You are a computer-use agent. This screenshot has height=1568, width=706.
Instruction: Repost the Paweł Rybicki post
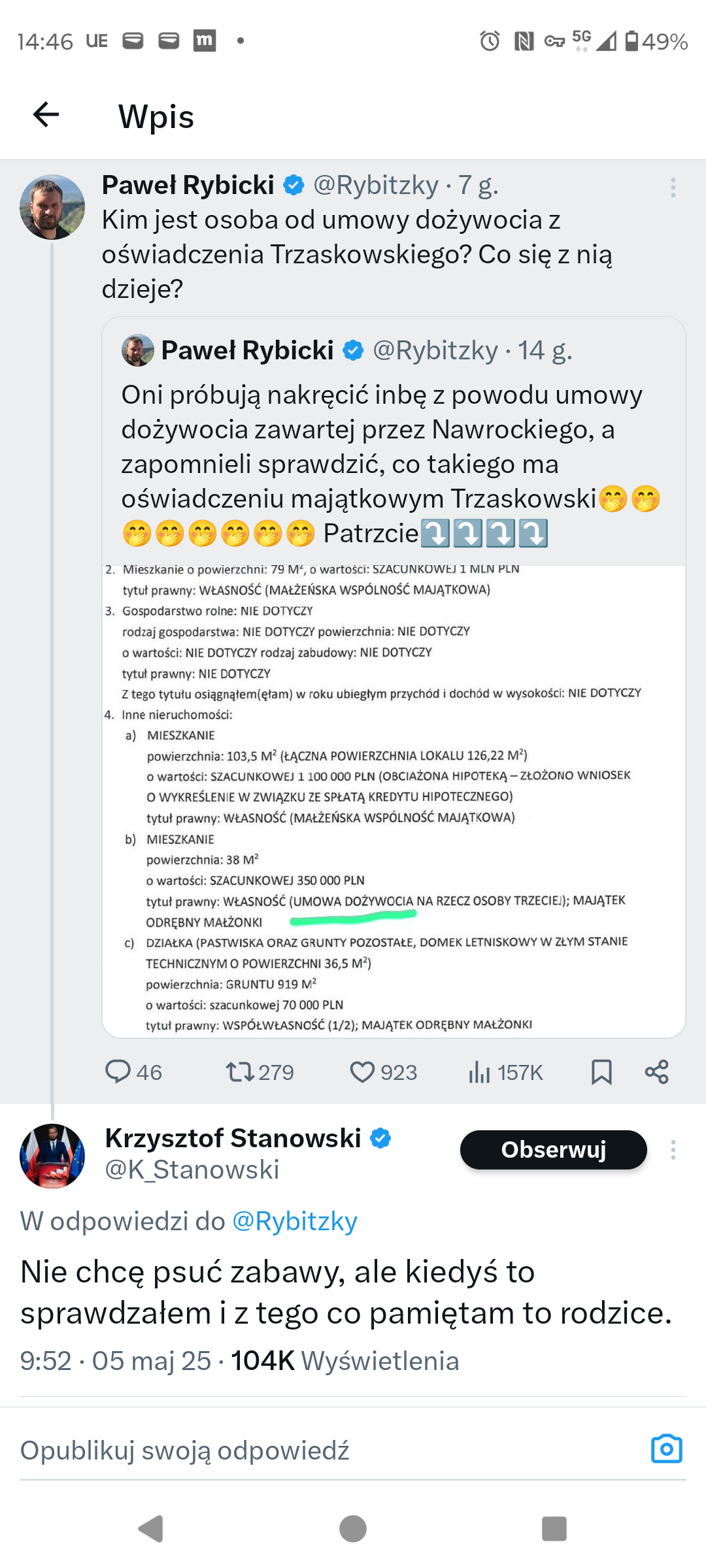(x=239, y=1072)
